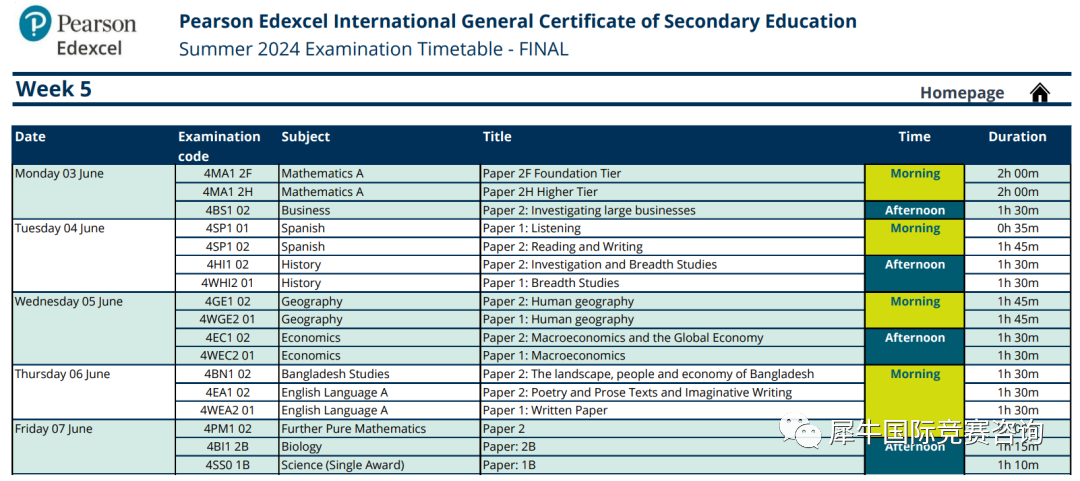1080x481 pixels.
Task: Click exam code 4MA1 2F
Action: [x=227, y=174]
